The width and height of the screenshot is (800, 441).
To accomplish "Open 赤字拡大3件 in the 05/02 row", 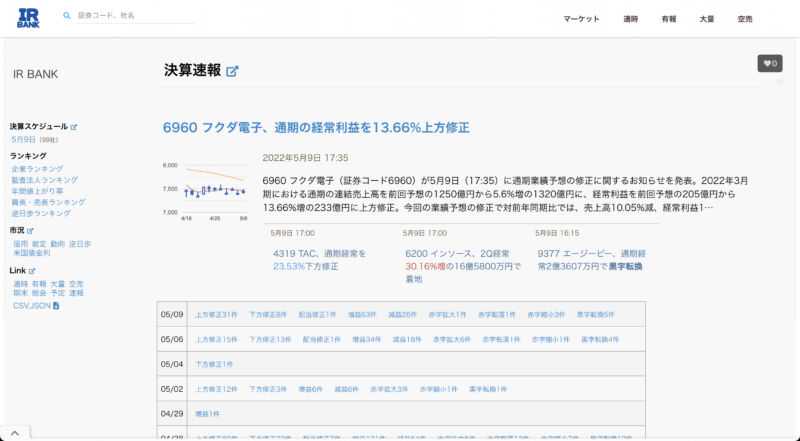I will coord(389,389).
